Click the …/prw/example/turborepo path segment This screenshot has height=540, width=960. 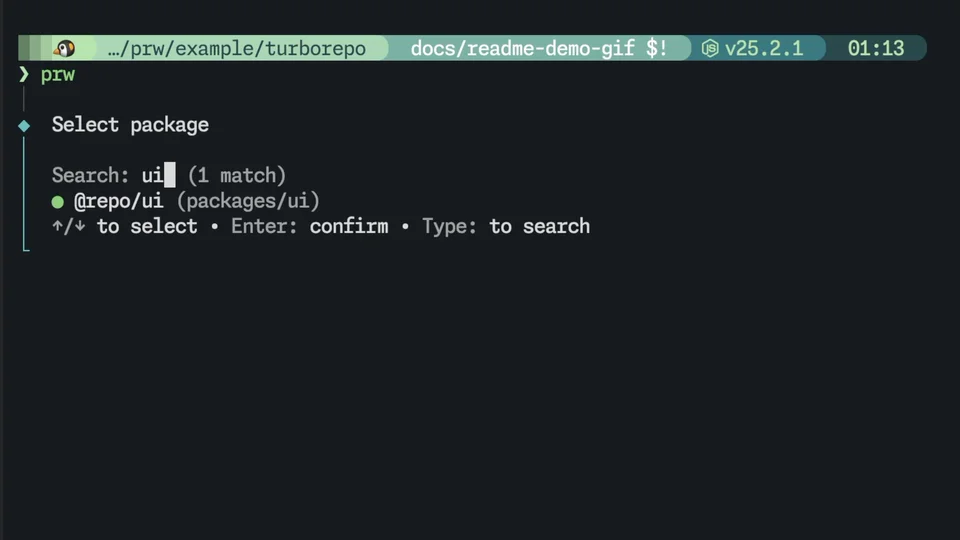pyautogui.click(x=236, y=48)
